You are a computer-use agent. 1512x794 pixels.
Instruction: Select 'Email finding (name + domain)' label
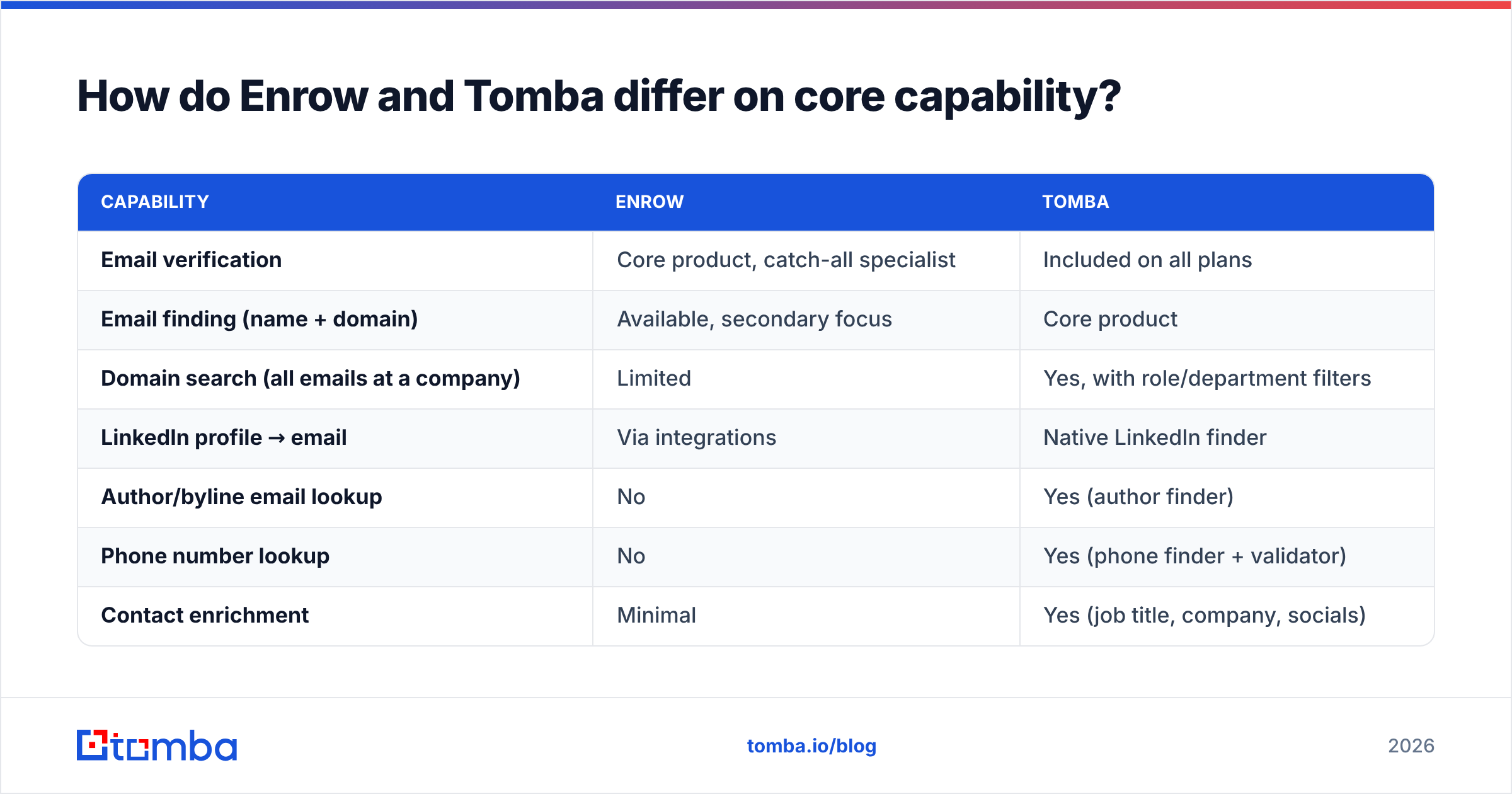(x=260, y=319)
